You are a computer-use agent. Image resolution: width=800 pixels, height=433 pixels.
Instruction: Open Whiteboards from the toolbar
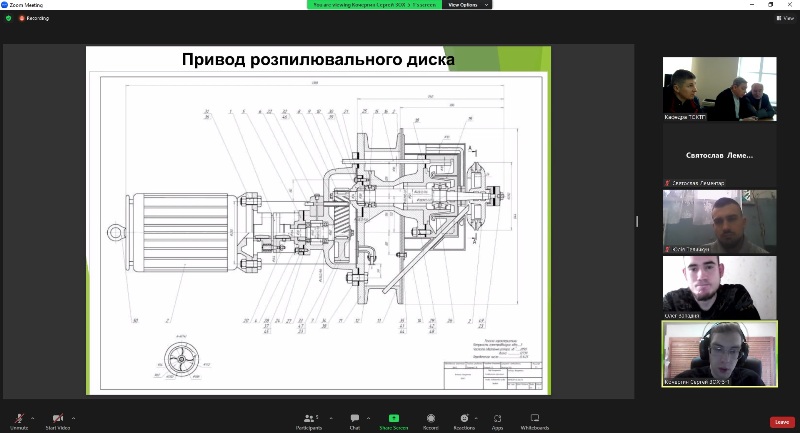point(534,420)
